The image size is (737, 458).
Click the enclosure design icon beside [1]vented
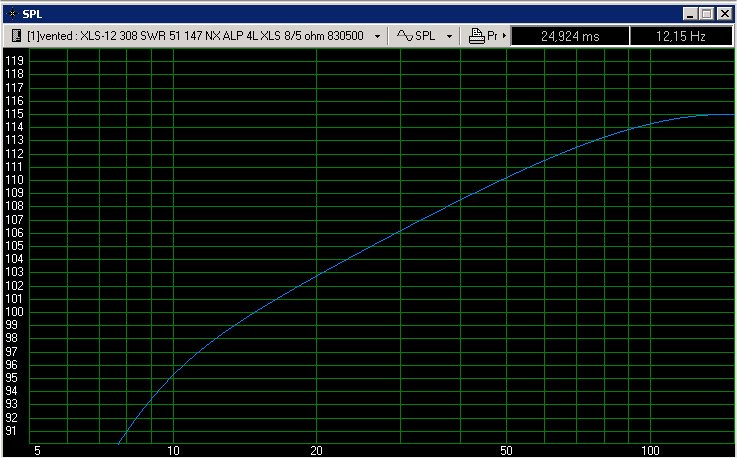(x=16, y=36)
